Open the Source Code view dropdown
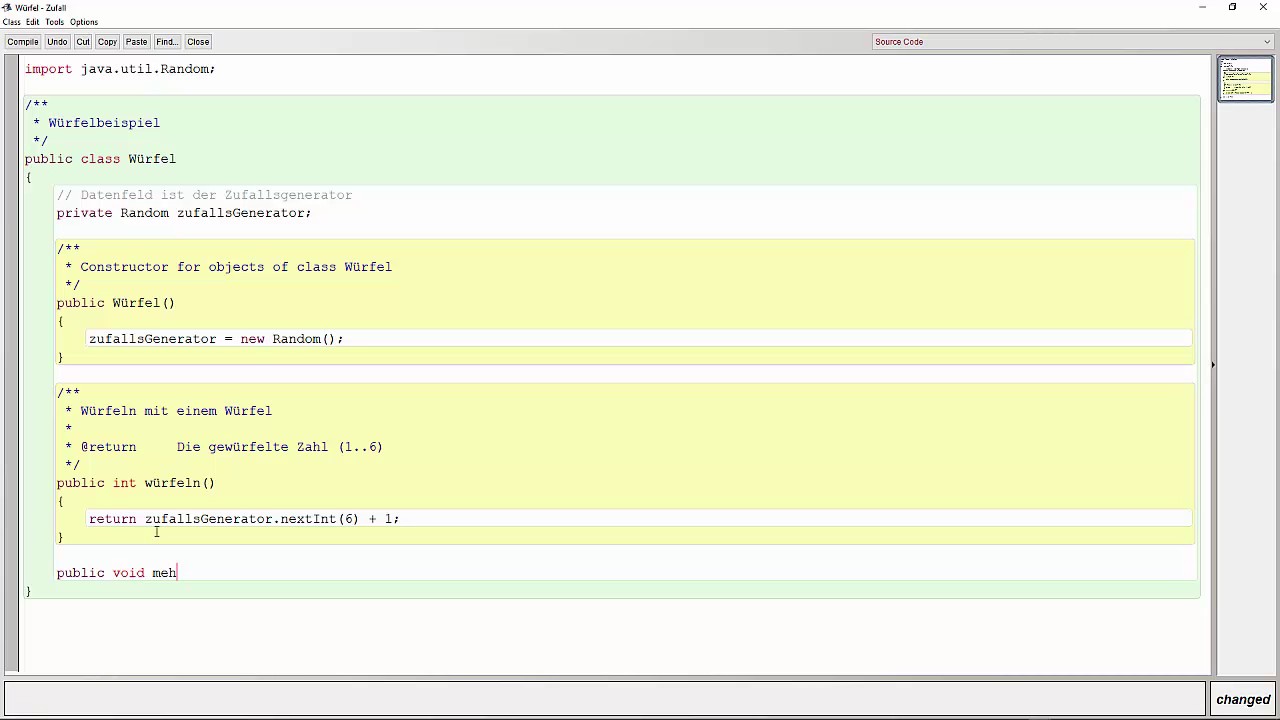The width and height of the screenshot is (1280, 720). click(x=1074, y=42)
